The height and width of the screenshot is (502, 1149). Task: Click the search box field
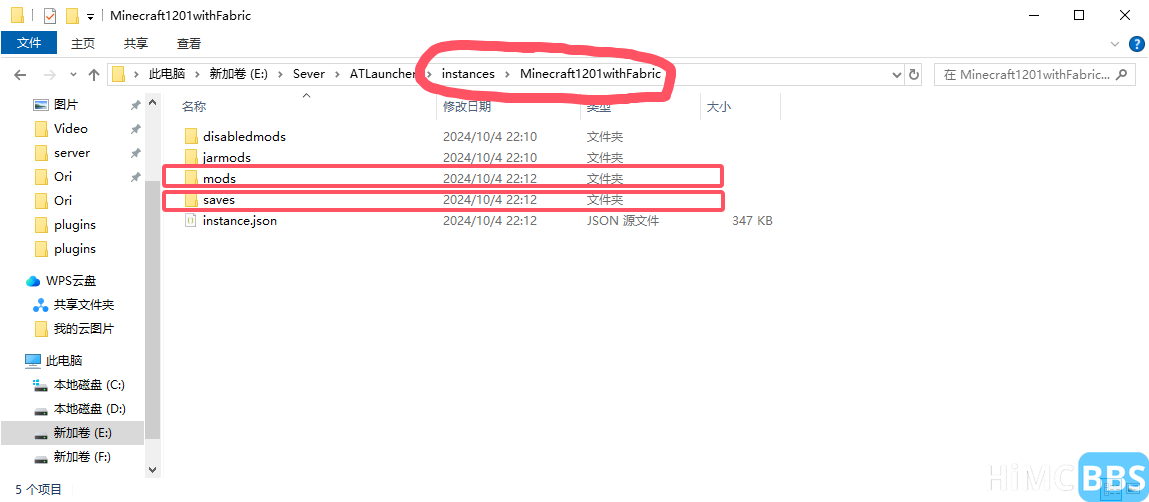click(1030, 75)
